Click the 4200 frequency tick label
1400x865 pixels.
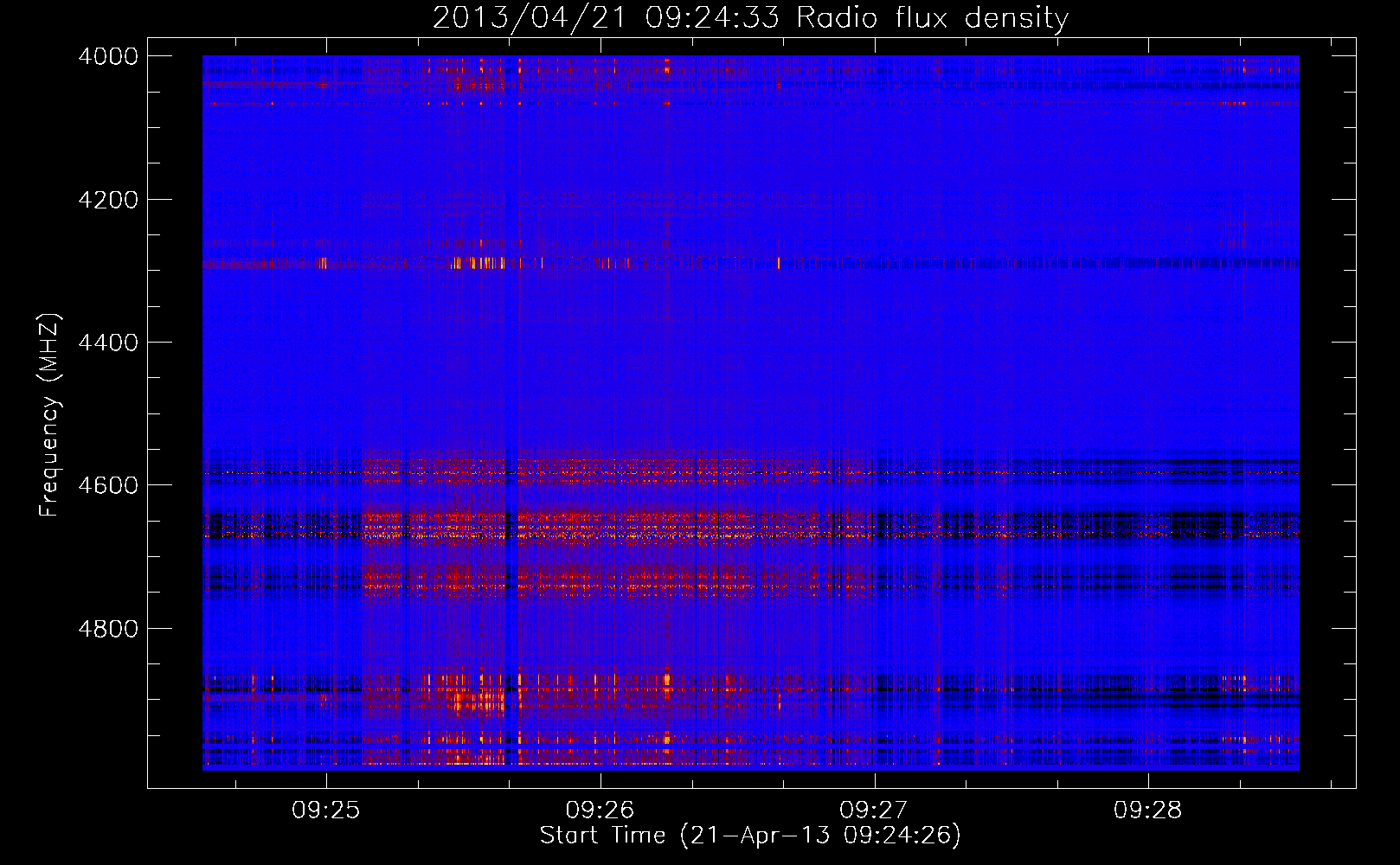(x=108, y=200)
